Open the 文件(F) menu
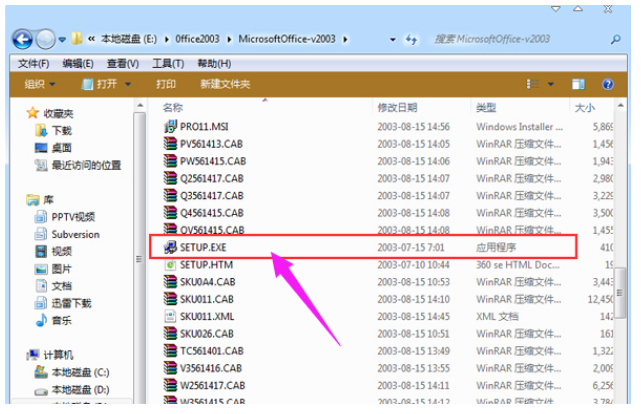 pos(35,62)
